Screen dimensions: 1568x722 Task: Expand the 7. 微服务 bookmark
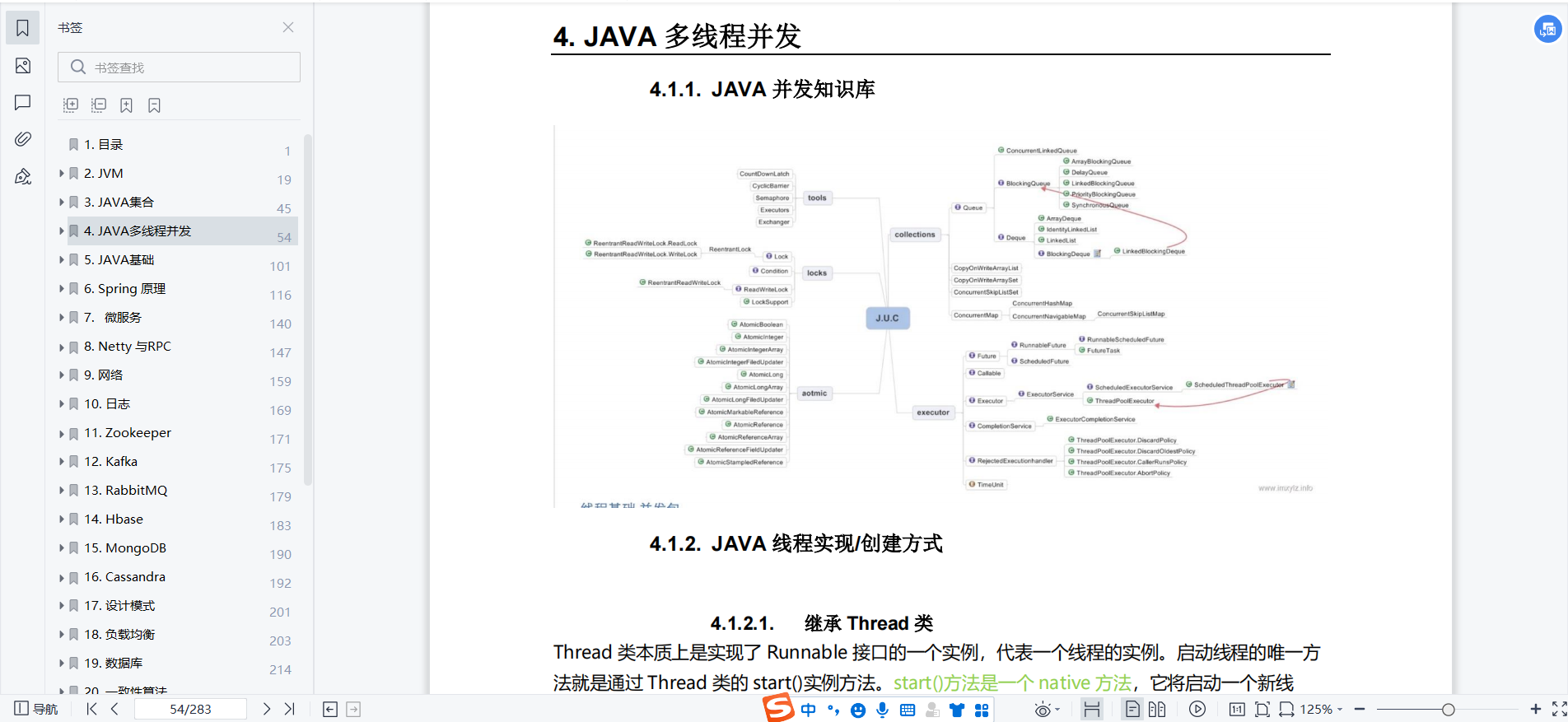click(62, 317)
